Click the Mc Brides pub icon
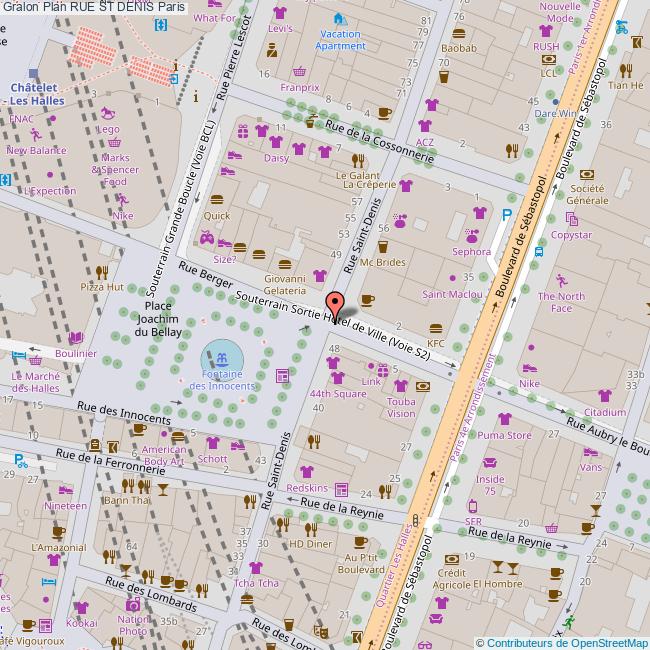 [382, 246]
